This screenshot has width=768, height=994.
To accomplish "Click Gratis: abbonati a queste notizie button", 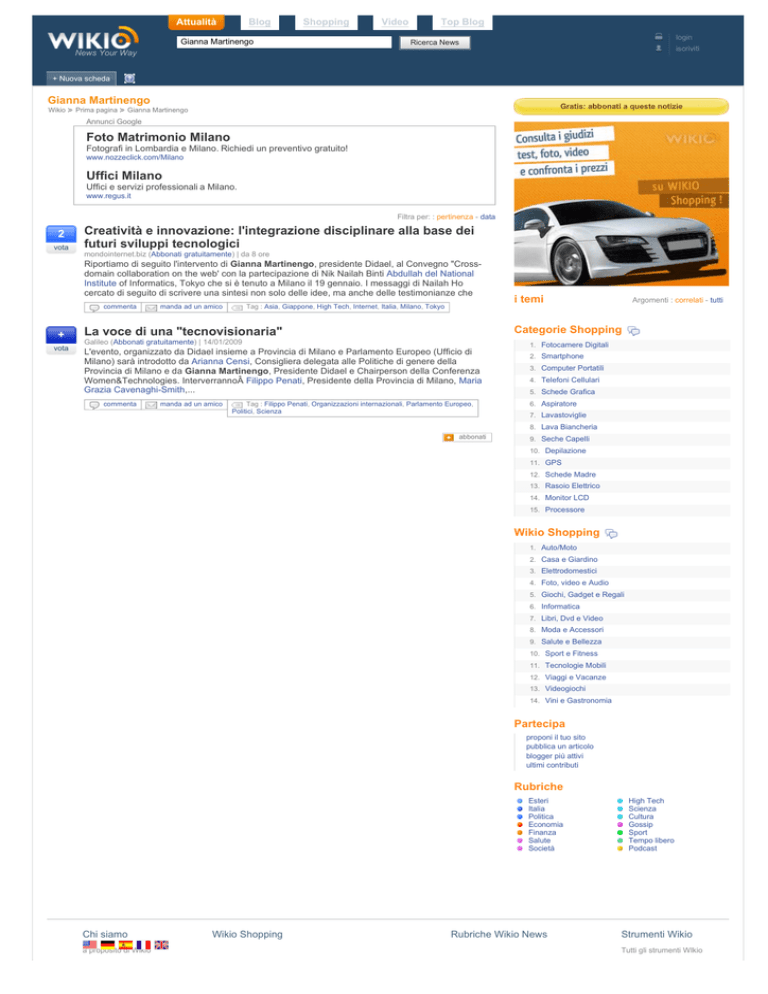I will click(x=621, y=106).
